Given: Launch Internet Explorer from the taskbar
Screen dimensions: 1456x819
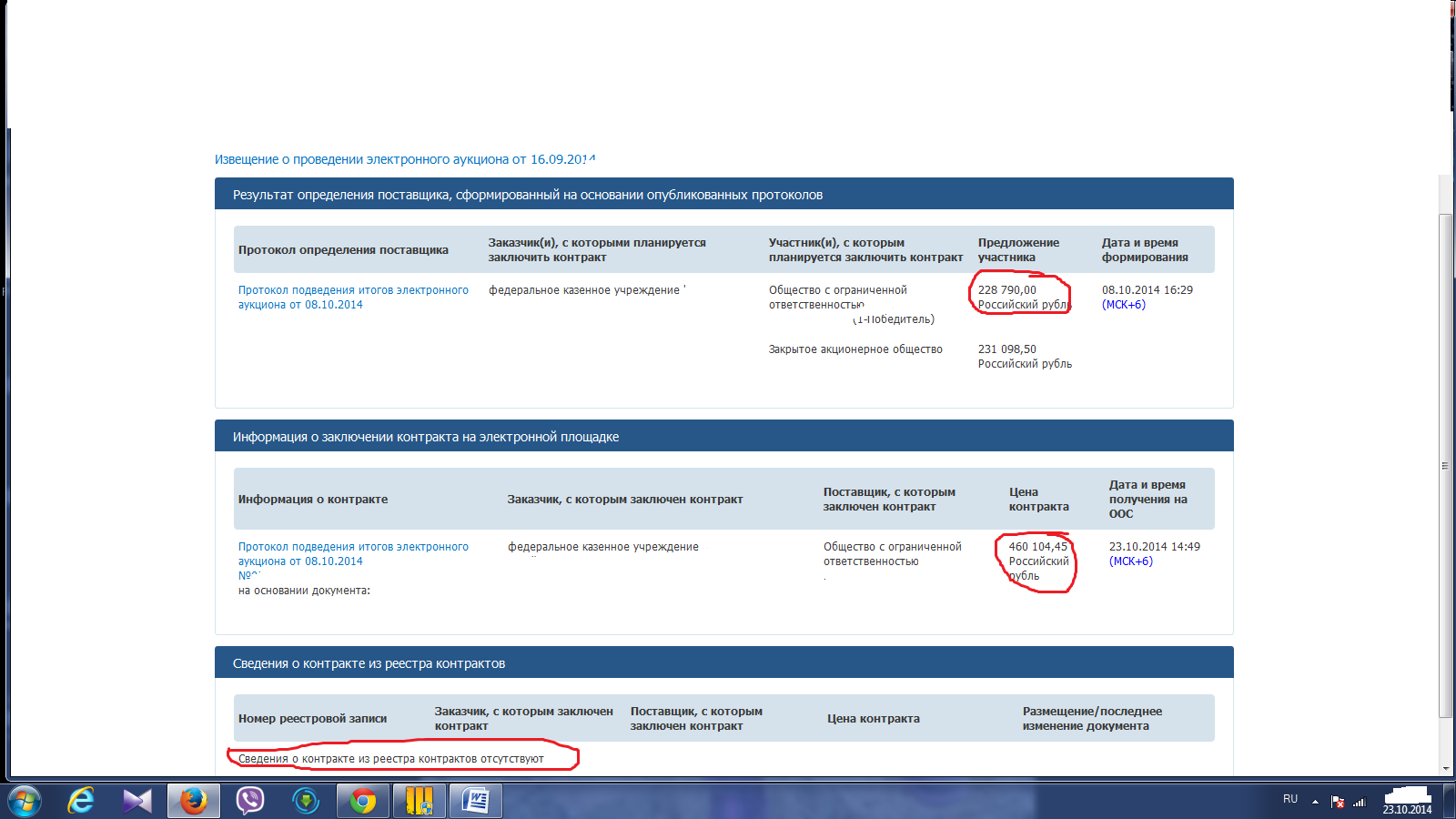Looking at the screenshot, I should click(81, 801).
